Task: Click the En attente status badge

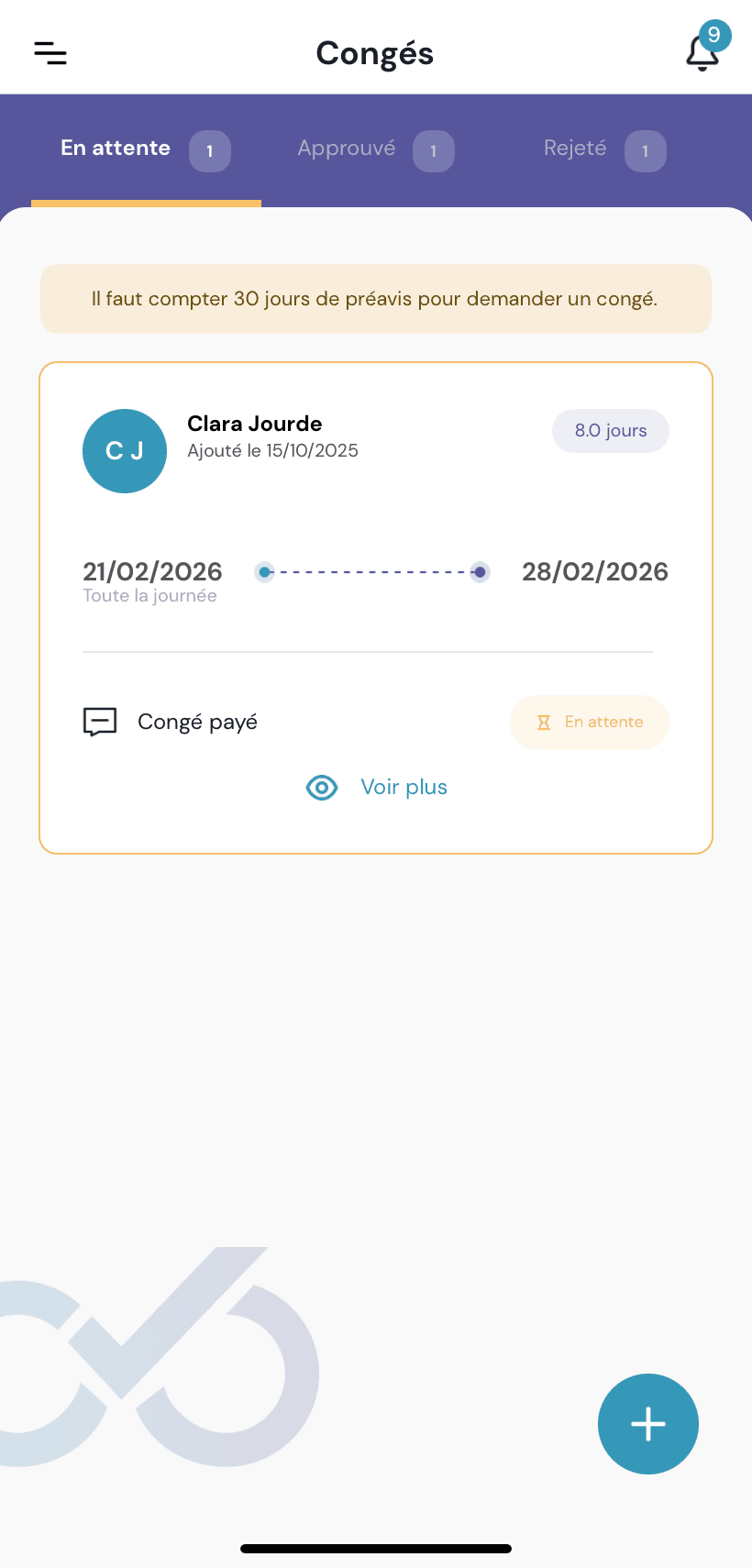Action: tap(590, 723)
